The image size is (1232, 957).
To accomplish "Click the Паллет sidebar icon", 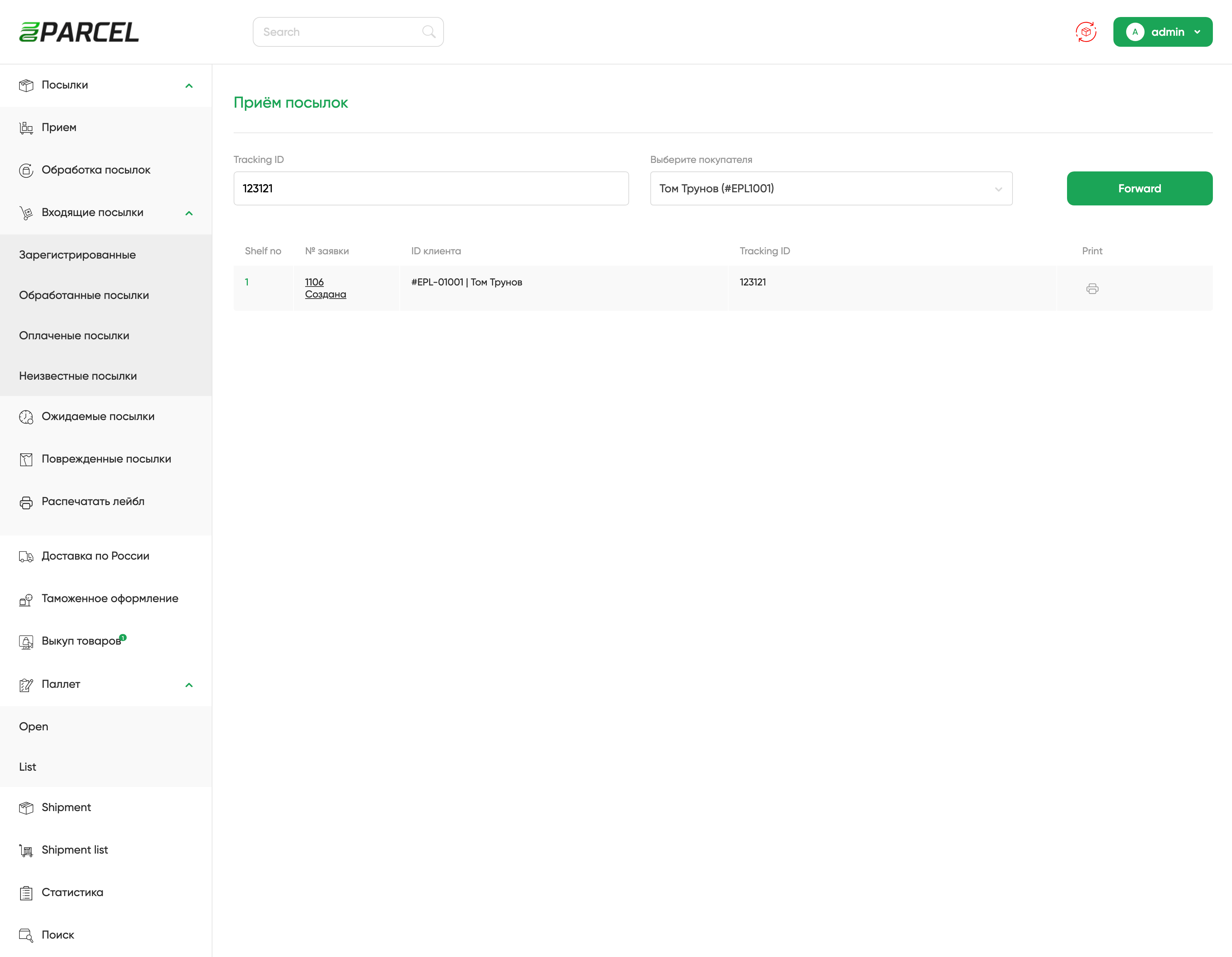I will click(26, 685).
